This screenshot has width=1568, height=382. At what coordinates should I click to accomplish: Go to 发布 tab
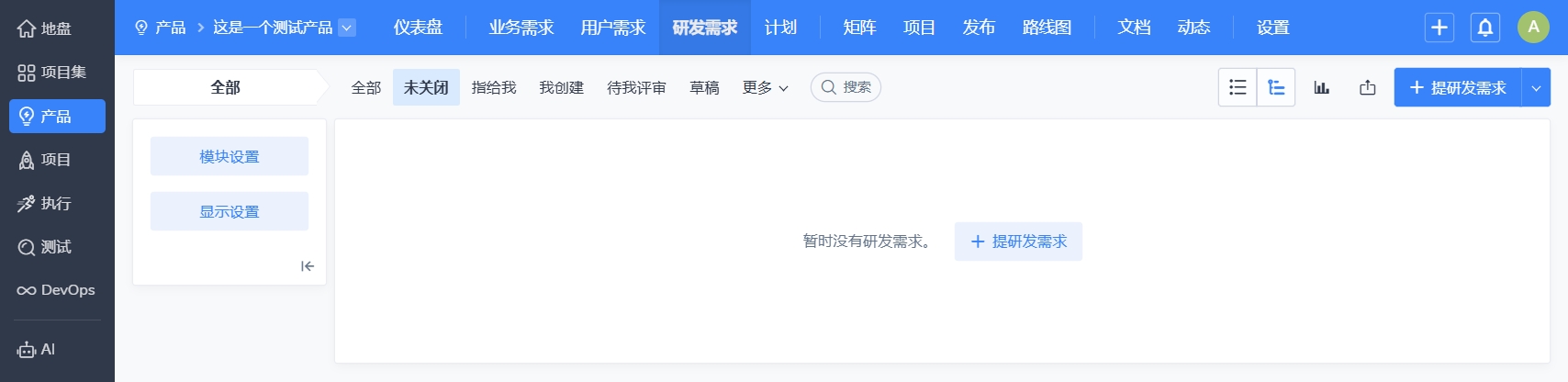tap(979, 28)
